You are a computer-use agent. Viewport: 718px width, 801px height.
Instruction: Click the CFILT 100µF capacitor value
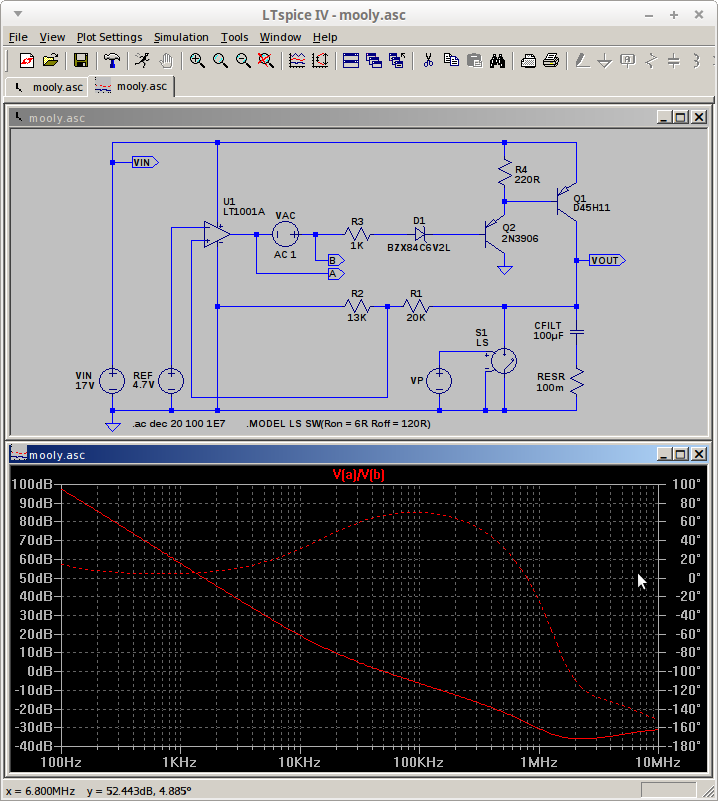tap(548, 336)
